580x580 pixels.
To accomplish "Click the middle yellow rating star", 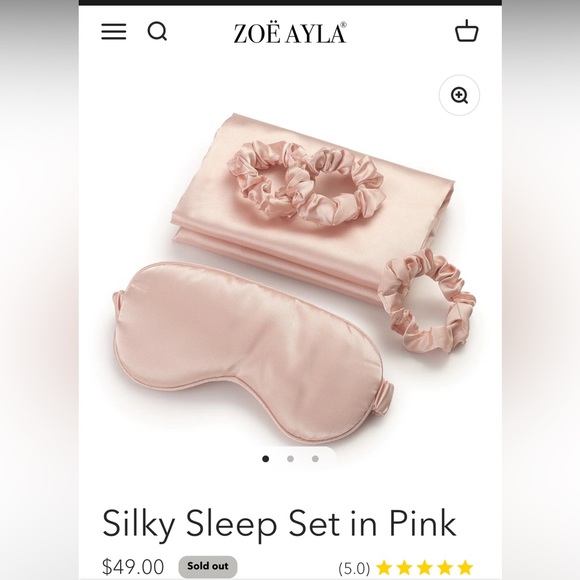I will (x=425, y=567).
